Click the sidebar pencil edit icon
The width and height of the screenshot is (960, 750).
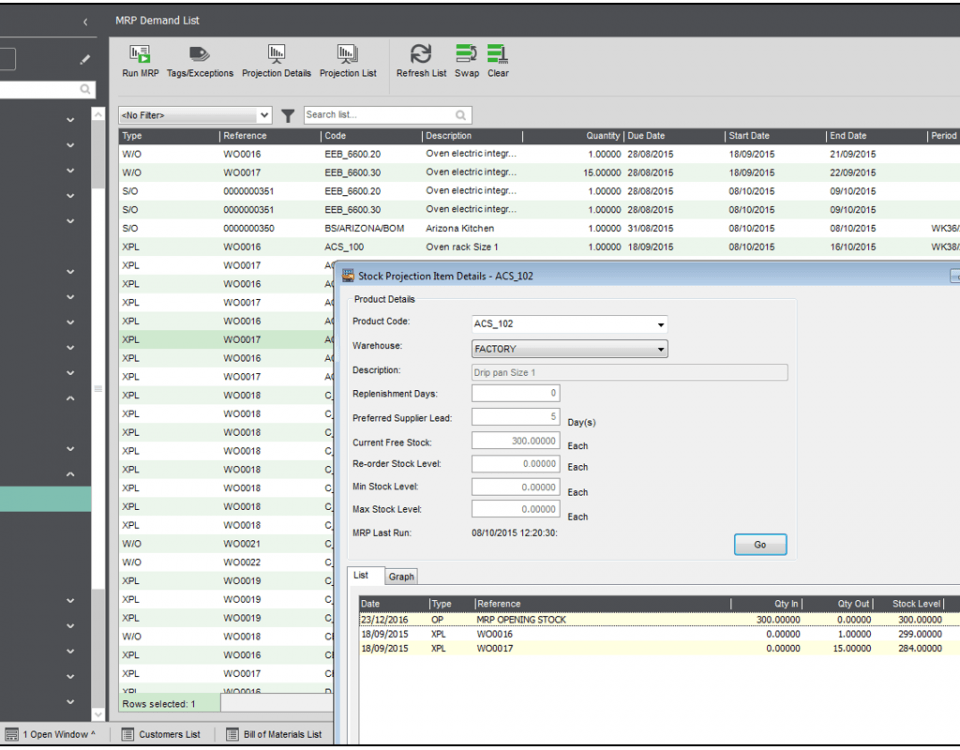point(85,59)
